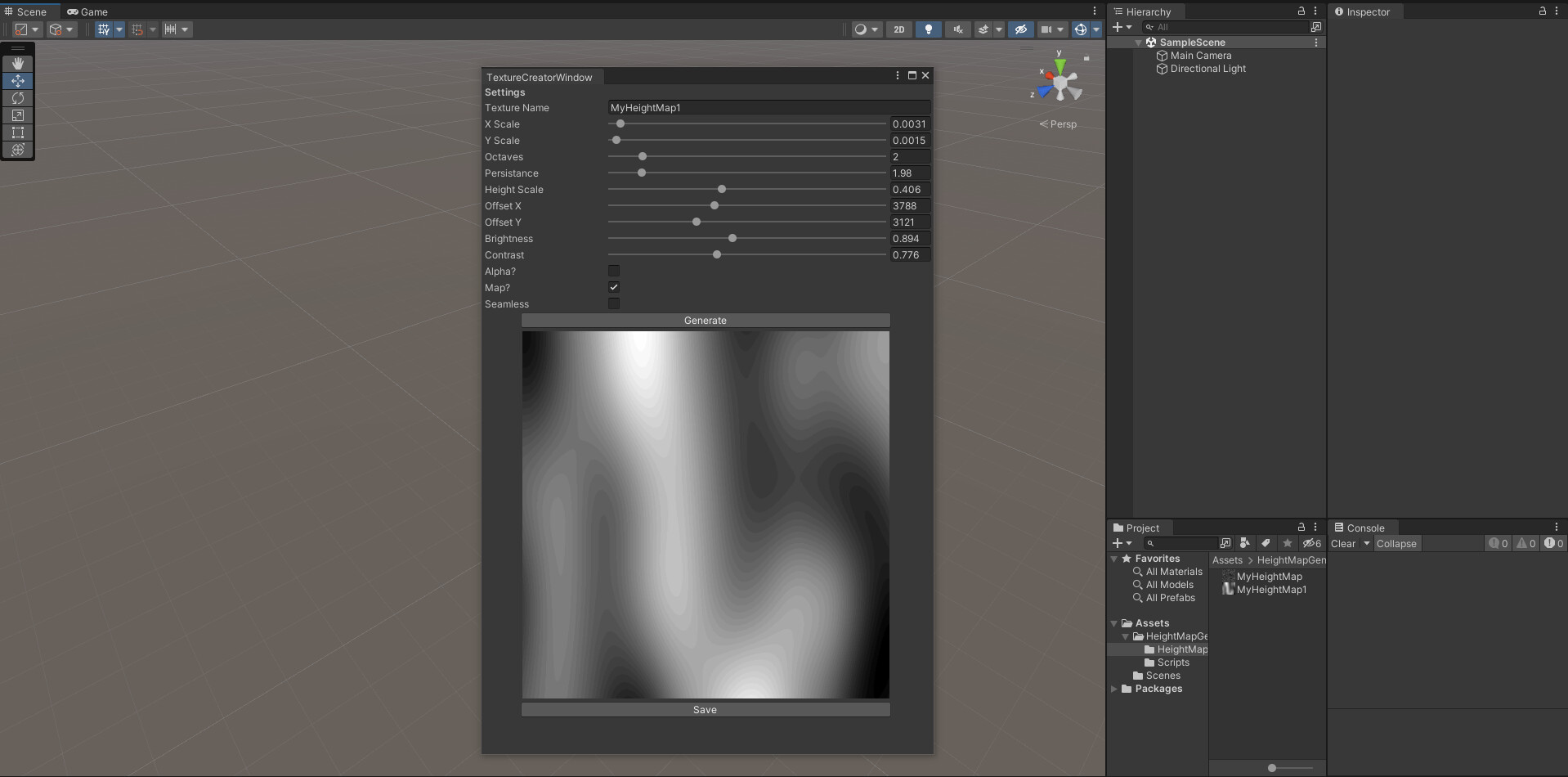The image size is (1568, 777).
Task: Enable the Alpha? checkbox
Action: pyautogui.click(x=614, y=271)
